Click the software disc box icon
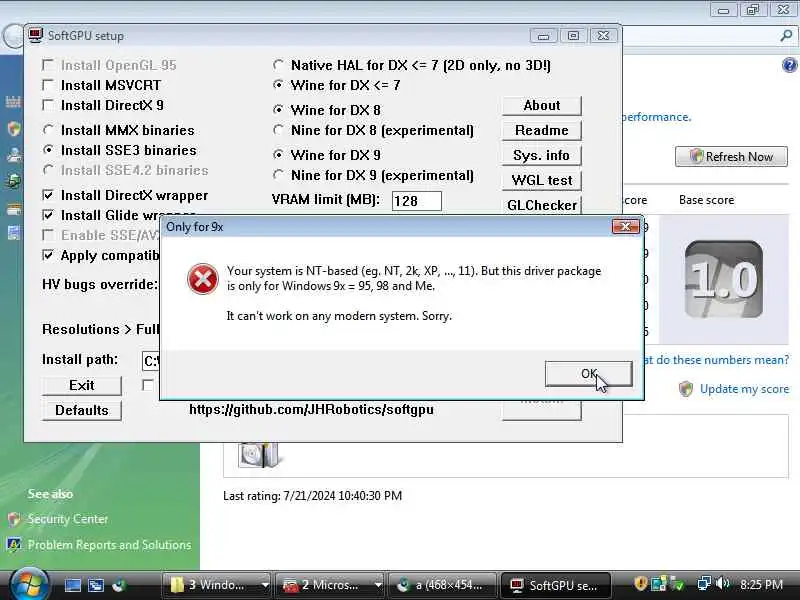 pyautogui.click(x=259, y=454)
